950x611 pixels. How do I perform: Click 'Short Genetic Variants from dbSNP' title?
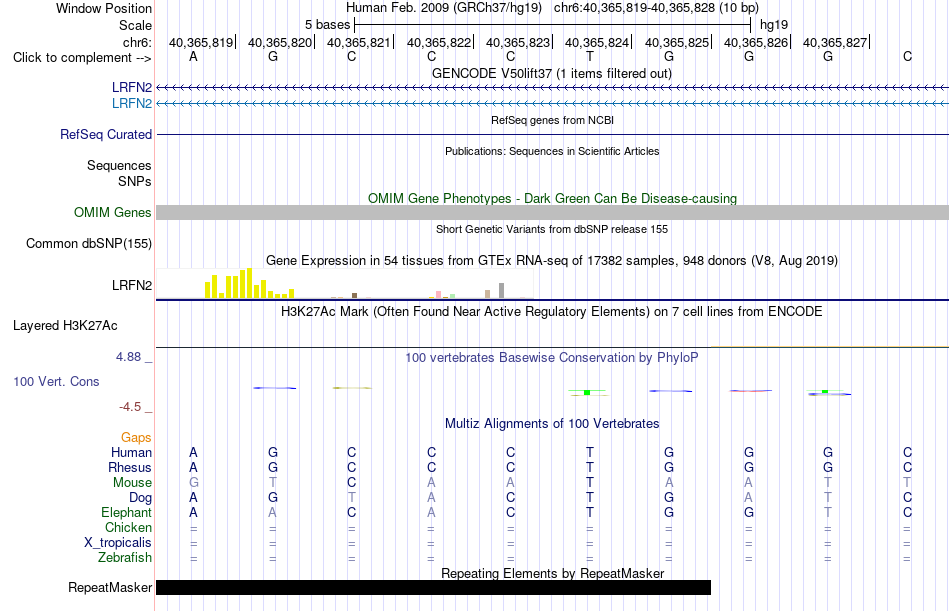click(552, 229)
